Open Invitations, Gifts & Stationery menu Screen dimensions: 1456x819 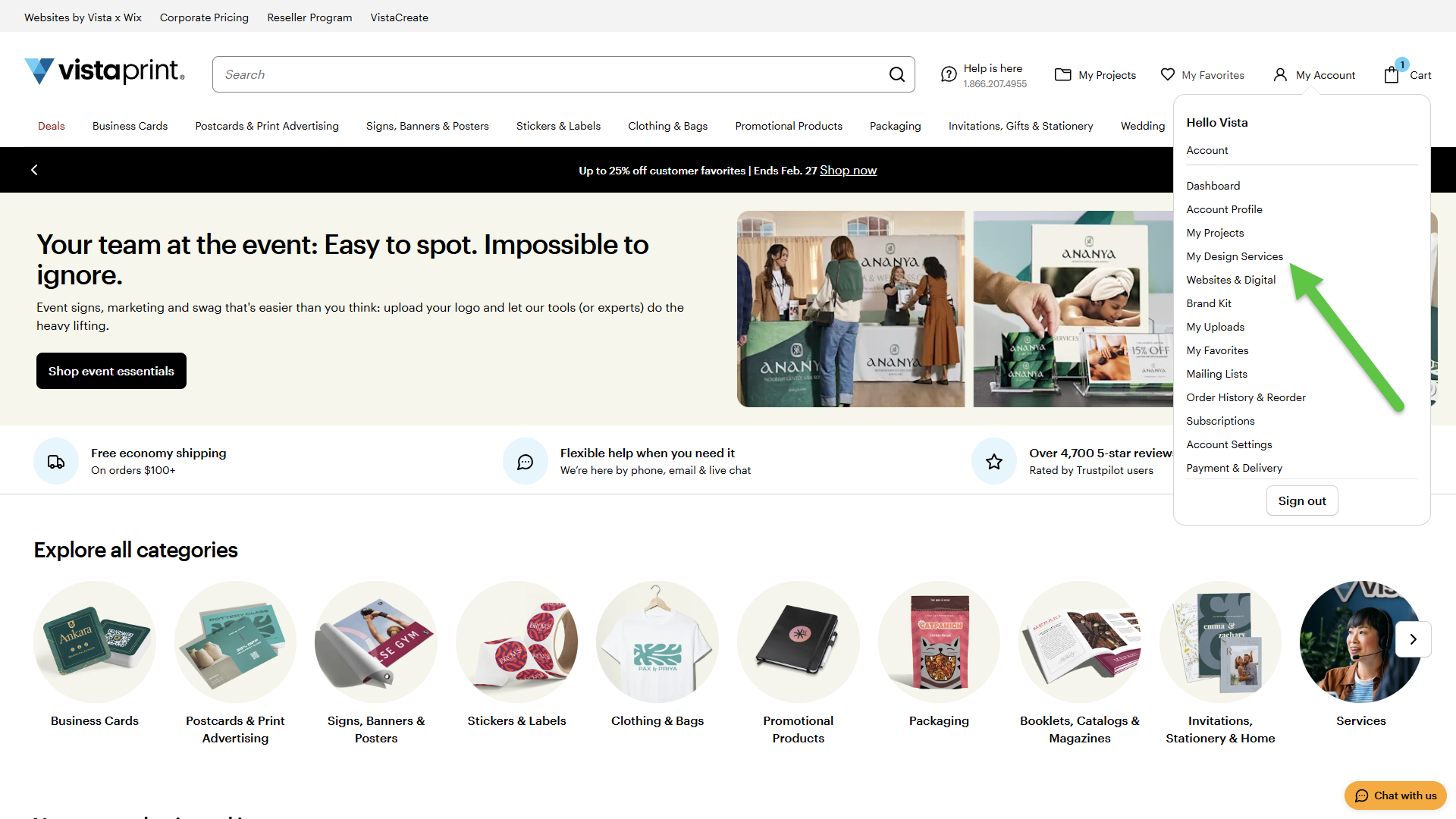point(1021,126)
